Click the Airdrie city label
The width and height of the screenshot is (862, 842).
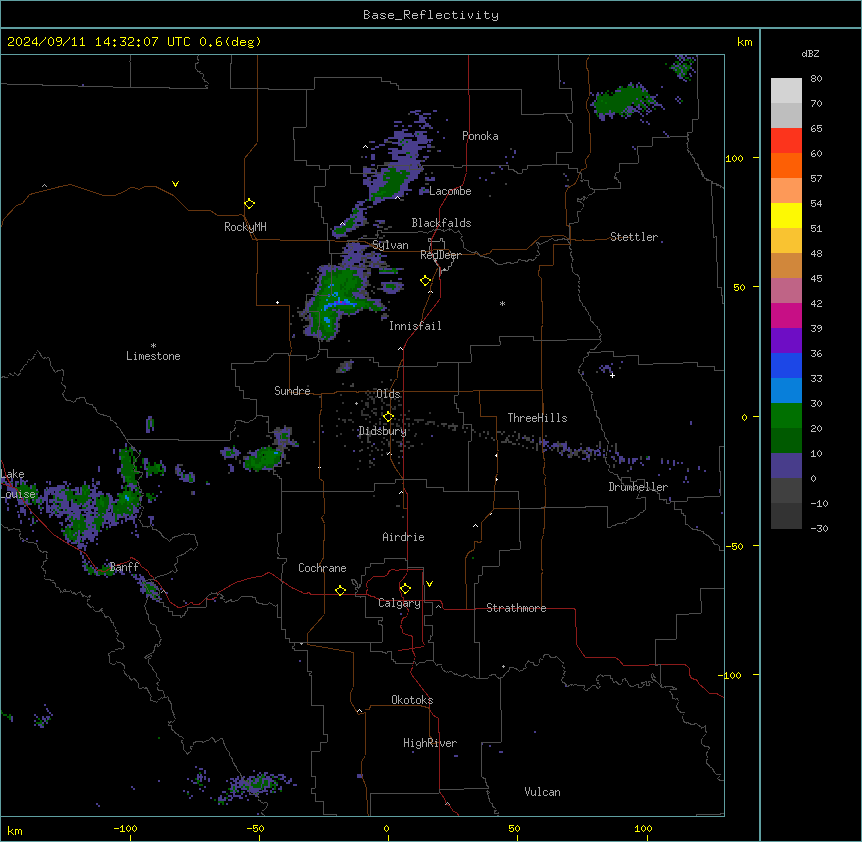[403, 537]
